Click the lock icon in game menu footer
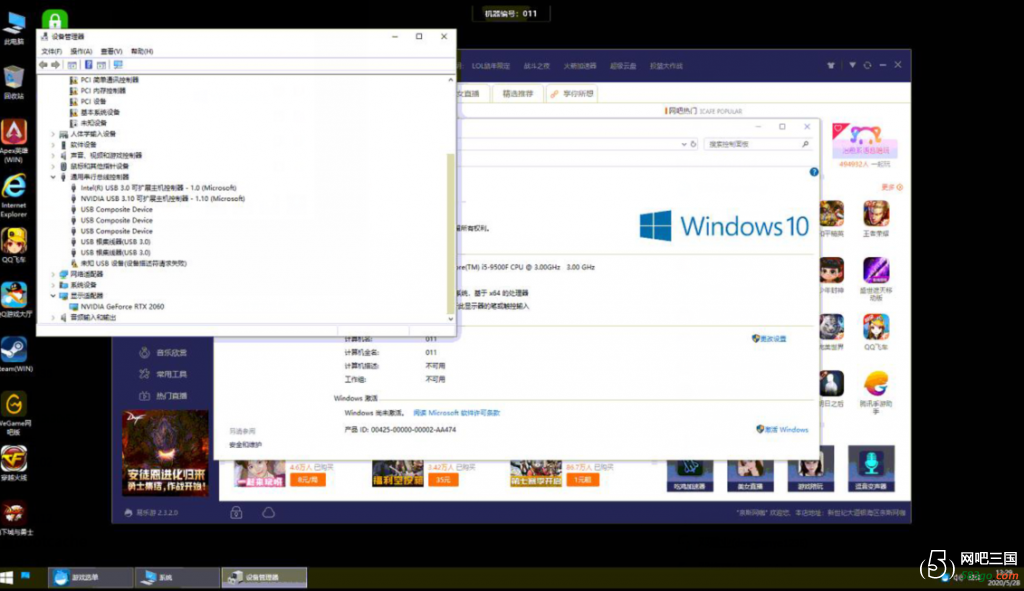 pyautogui.click(x=236, y=513)
